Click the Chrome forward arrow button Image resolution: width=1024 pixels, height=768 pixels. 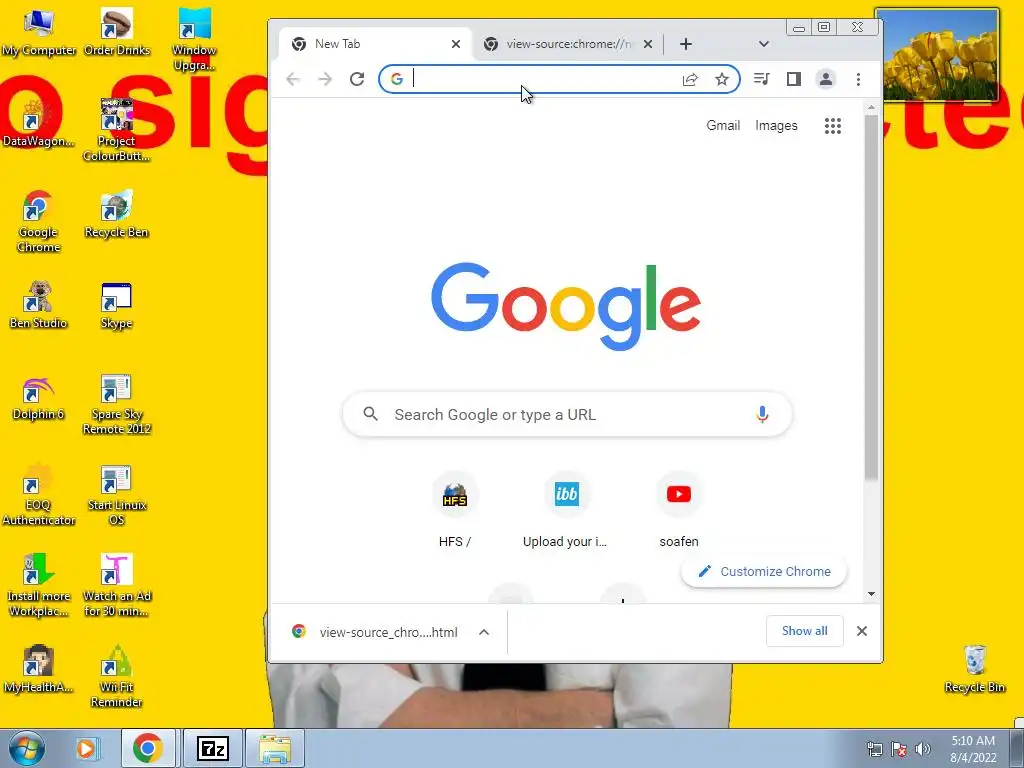[325, 79]
